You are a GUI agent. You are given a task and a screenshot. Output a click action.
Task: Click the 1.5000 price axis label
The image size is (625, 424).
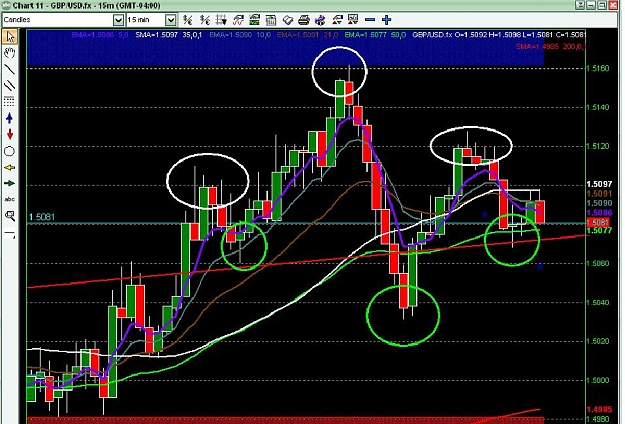click(598, 381)
